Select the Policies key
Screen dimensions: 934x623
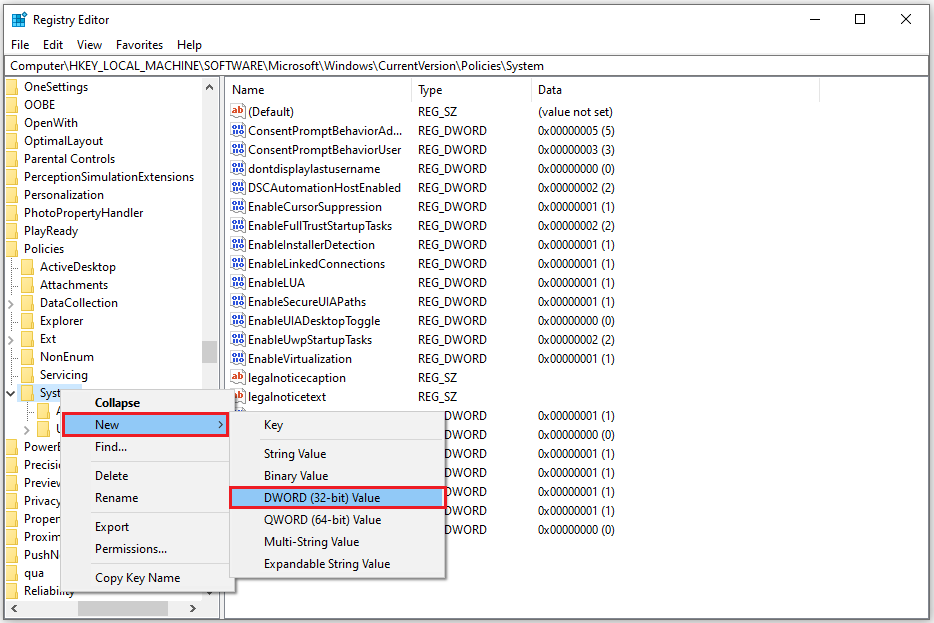click(43, 249)
